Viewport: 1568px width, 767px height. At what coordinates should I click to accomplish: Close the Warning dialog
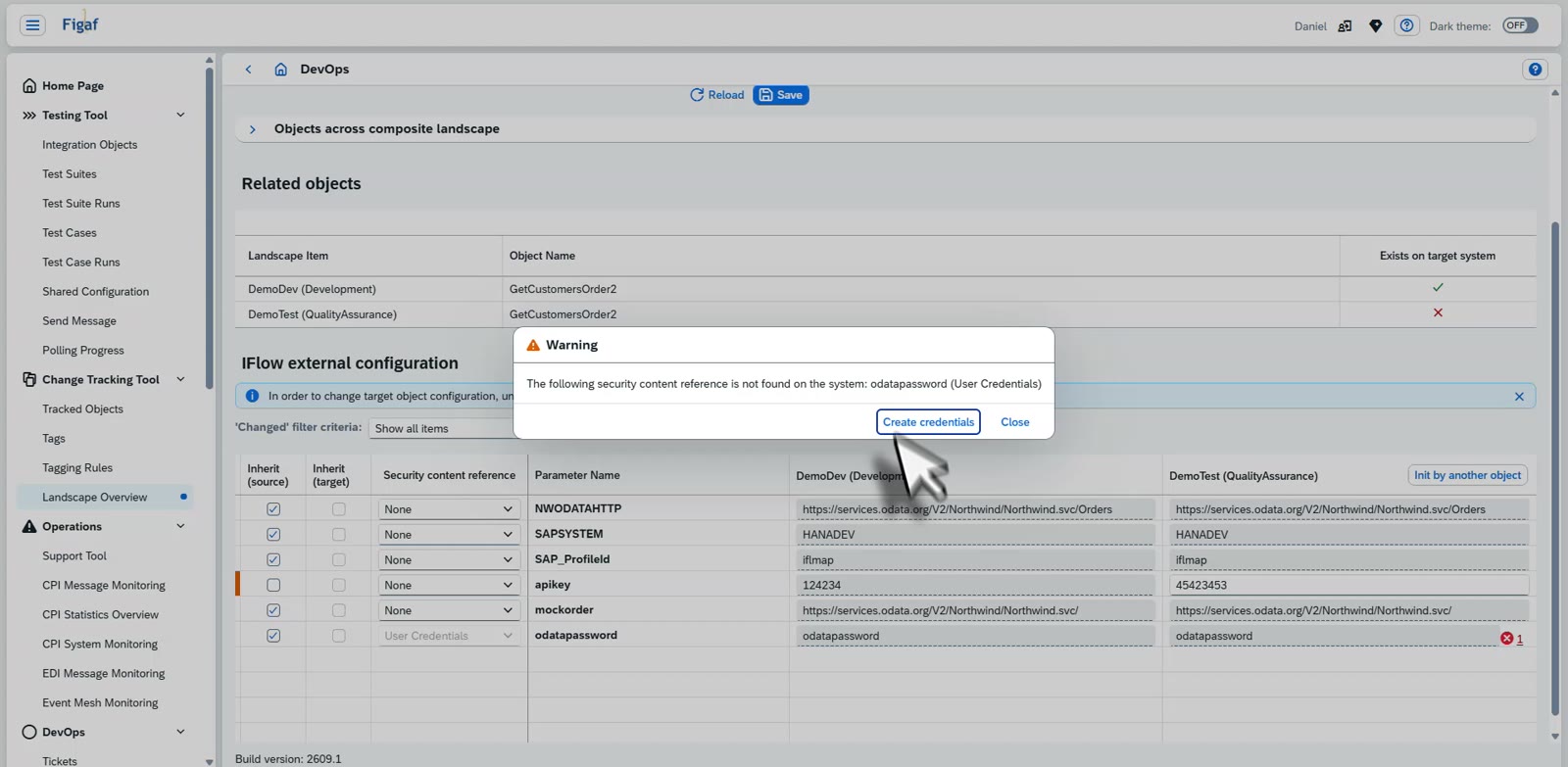pos(1014,422)
